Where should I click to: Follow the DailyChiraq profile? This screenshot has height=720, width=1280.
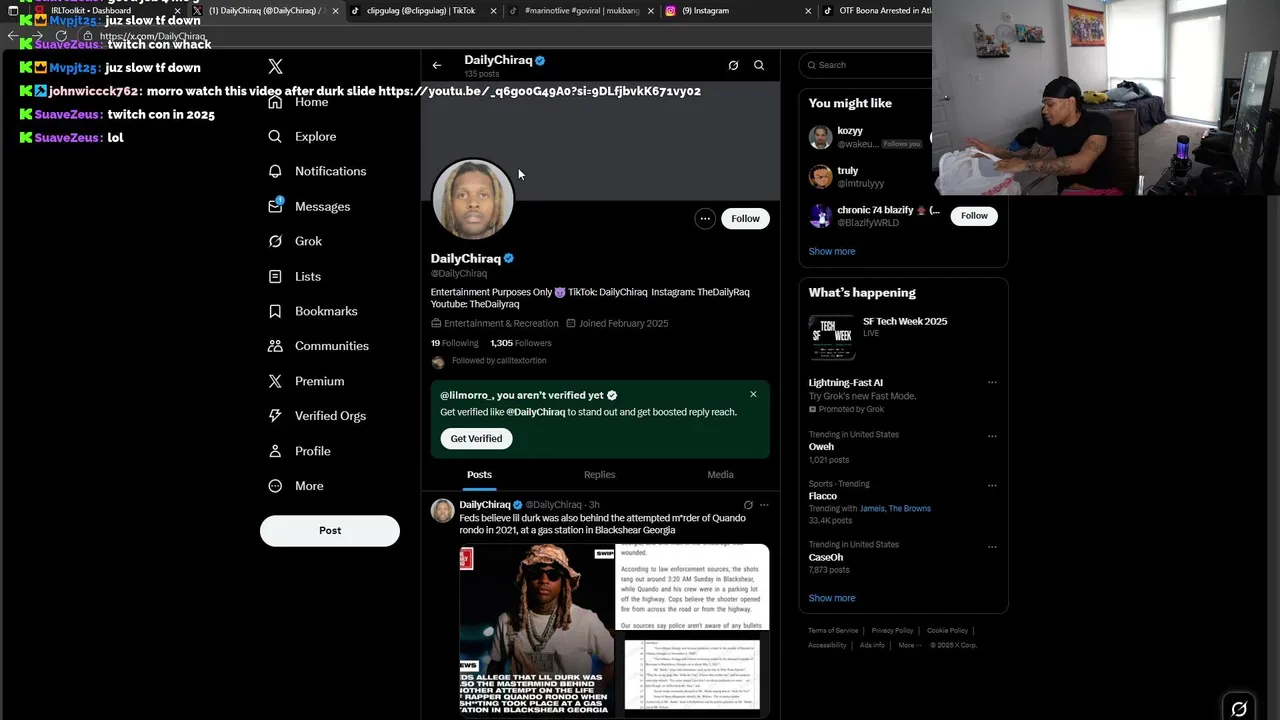pyautogui.click(x=745, y=218)
